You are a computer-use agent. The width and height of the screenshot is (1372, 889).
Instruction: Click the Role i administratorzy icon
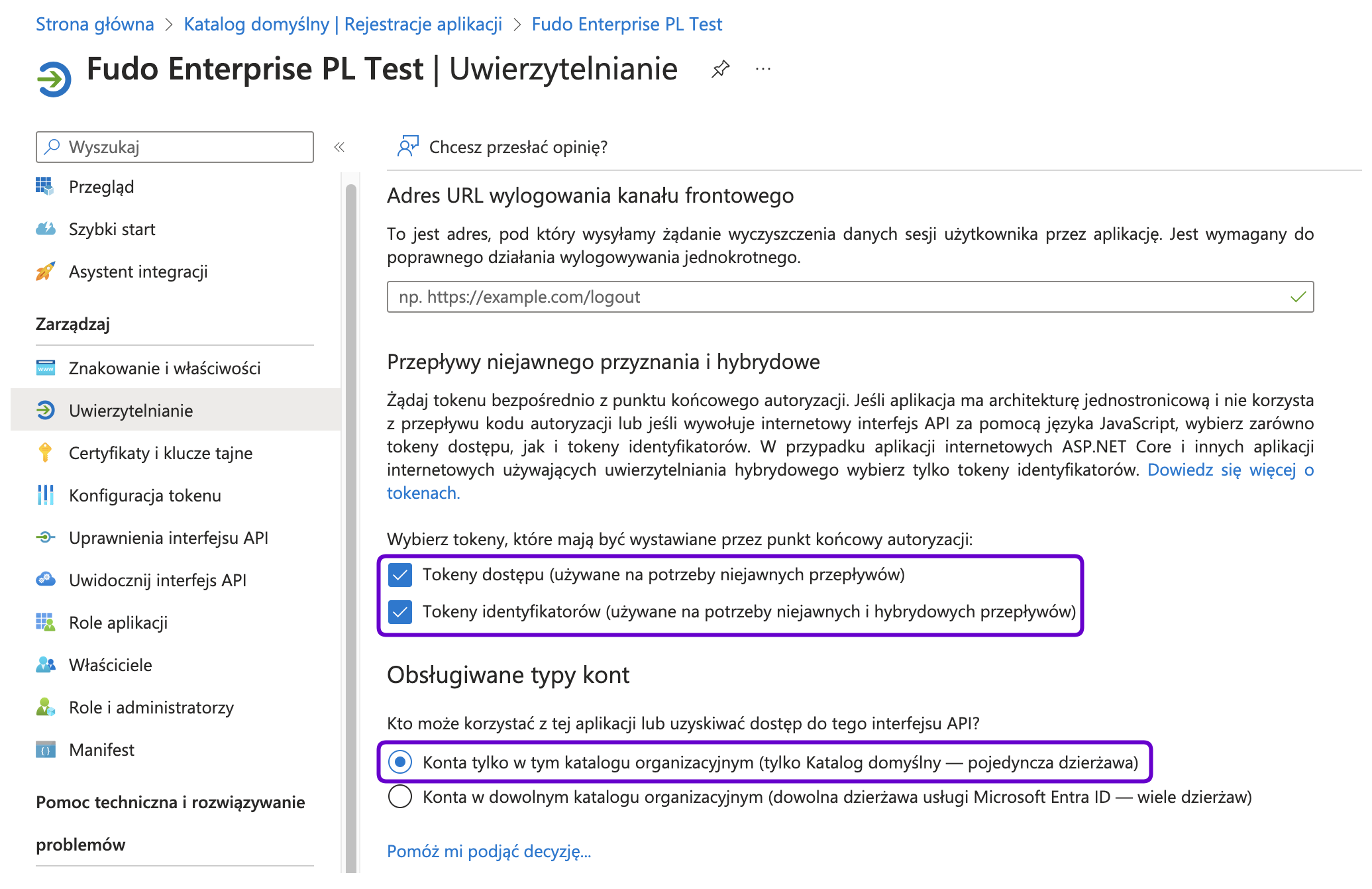45,707
